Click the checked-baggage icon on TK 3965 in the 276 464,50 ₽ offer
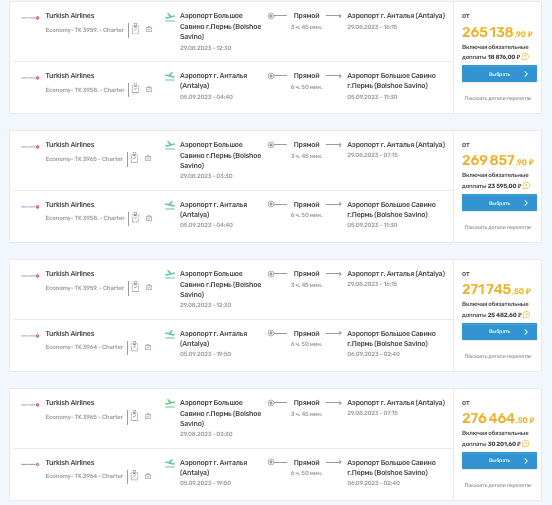The width and height of the screenshot is (552, 505). point(134,416)
